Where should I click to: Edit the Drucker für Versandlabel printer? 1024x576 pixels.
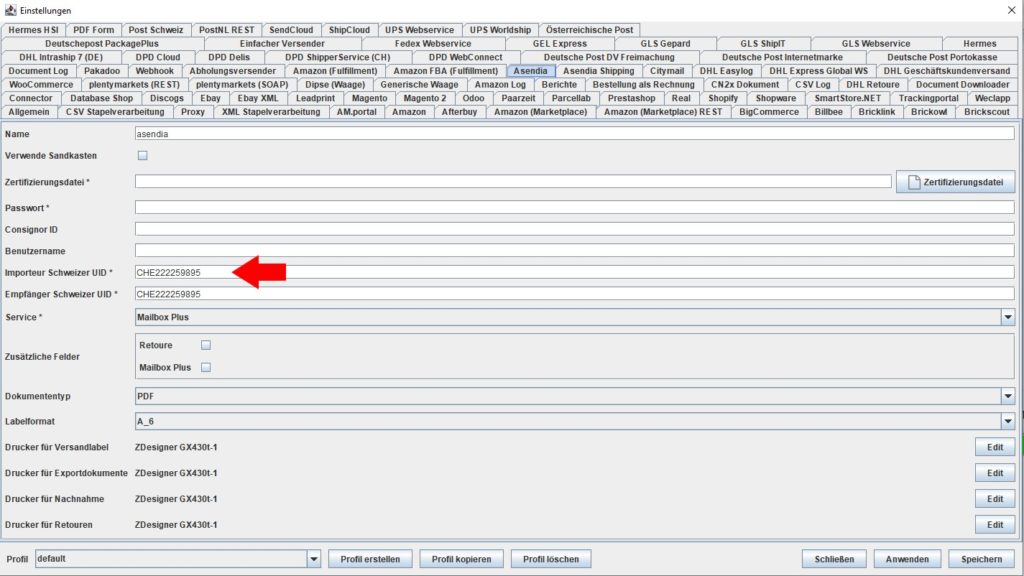click(995, 447)
